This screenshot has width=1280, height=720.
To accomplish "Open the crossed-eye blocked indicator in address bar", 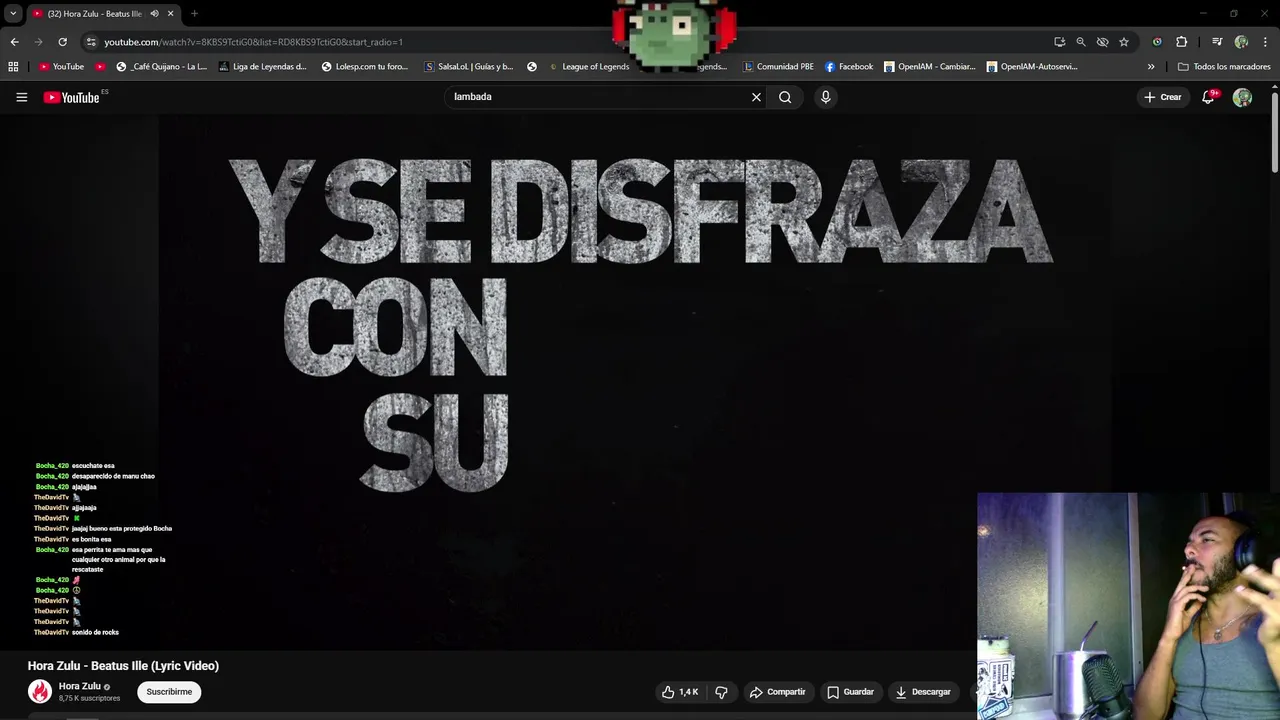I will (1102, 42).
